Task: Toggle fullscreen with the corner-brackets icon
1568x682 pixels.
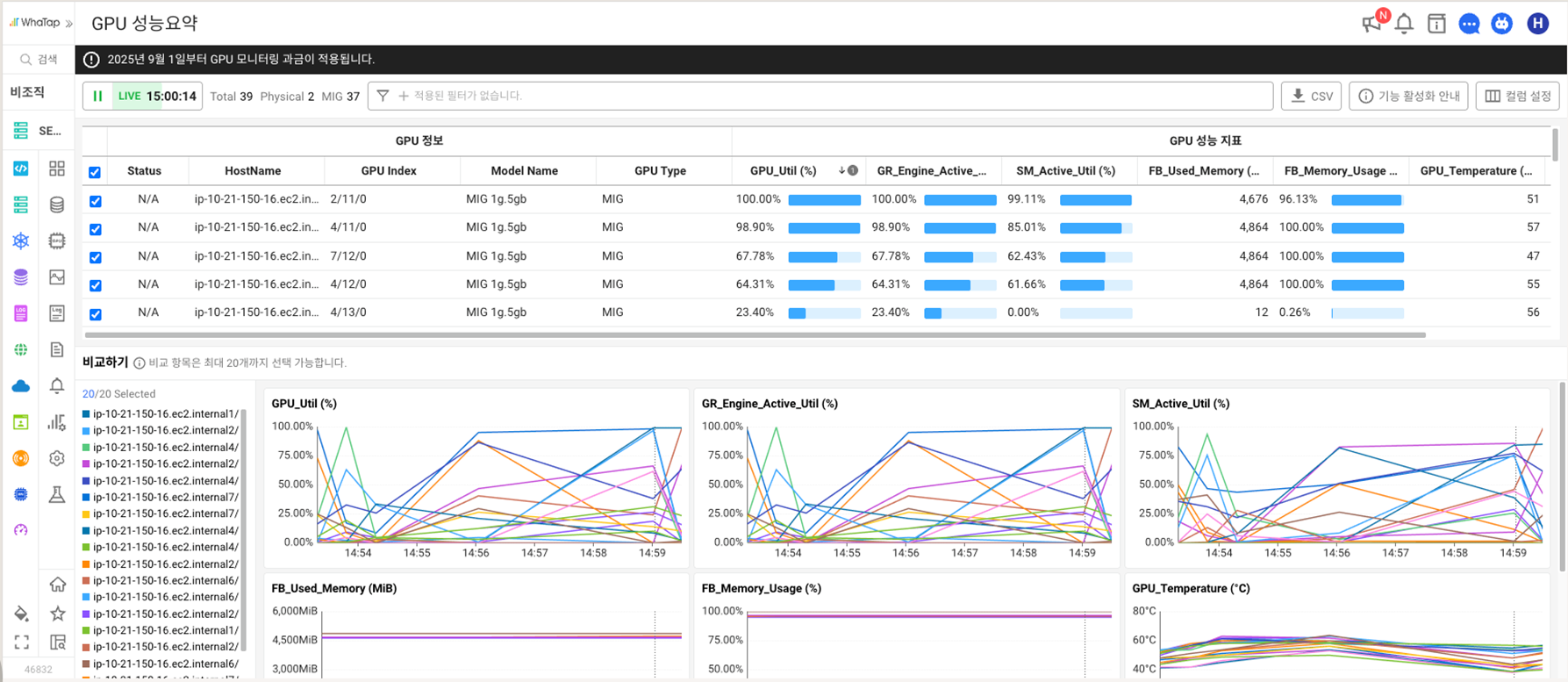Action: coord(21,643)
